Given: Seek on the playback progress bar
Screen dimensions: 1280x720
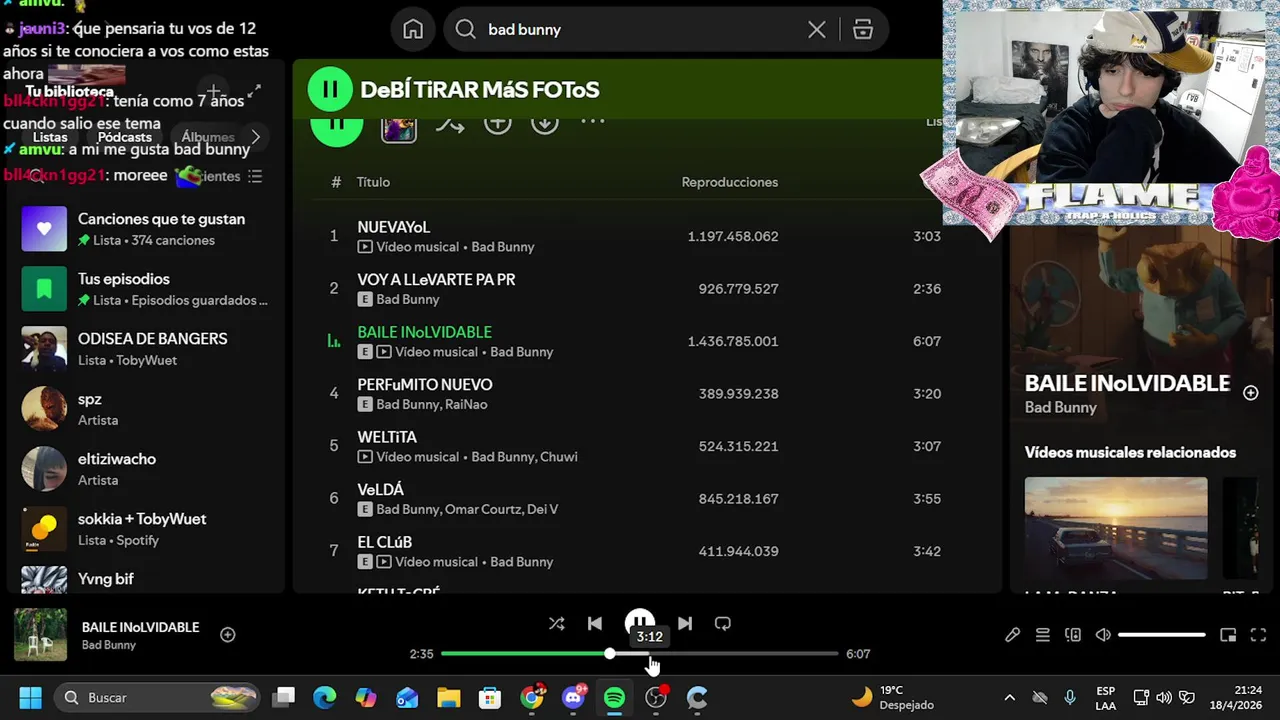Looking at the screenshot, I should (640, 654).
